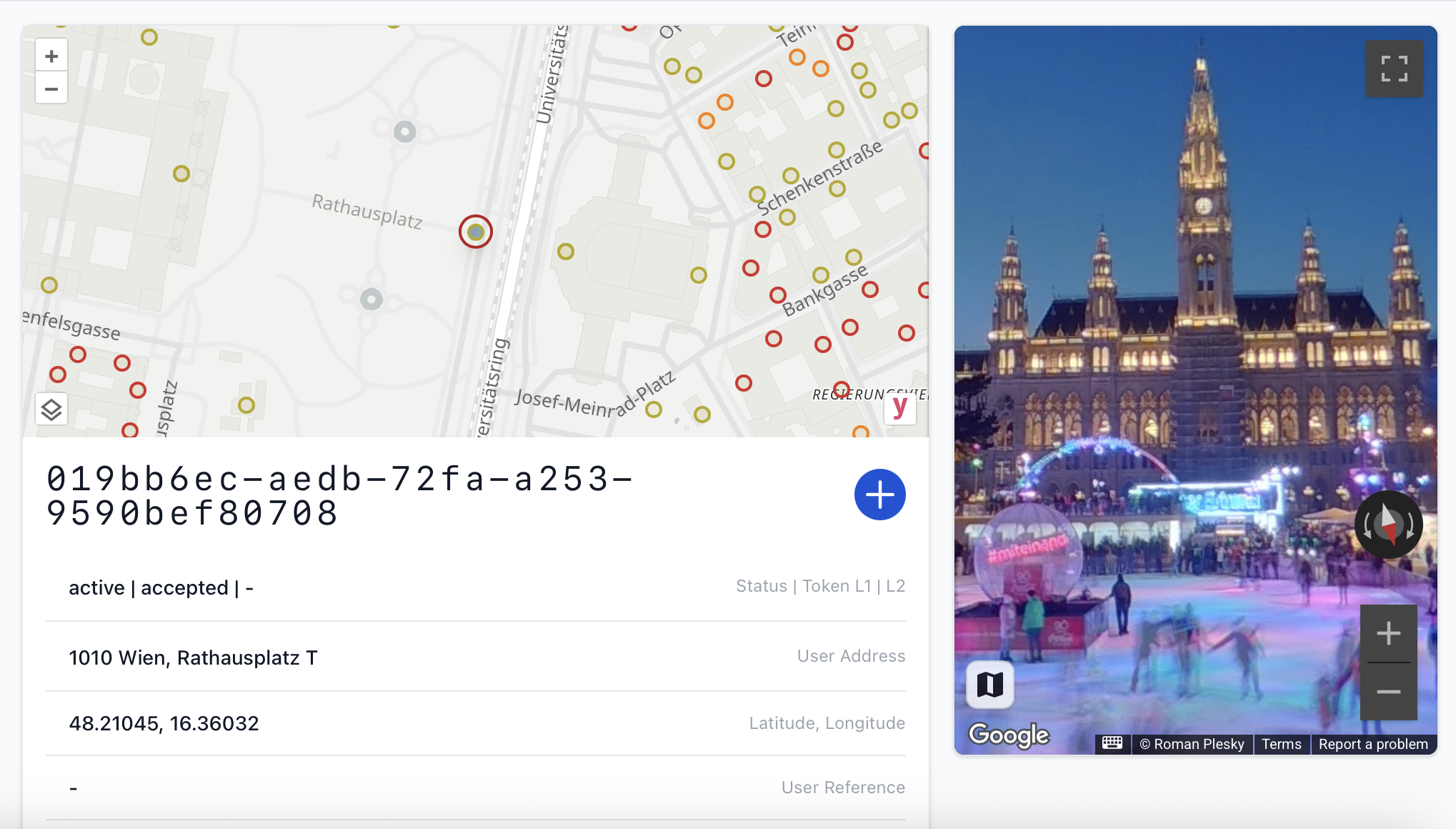Zoom in on the map
Image resolution: width=1456 pixels, height=829 pixels.
click(x=51, y=56)
